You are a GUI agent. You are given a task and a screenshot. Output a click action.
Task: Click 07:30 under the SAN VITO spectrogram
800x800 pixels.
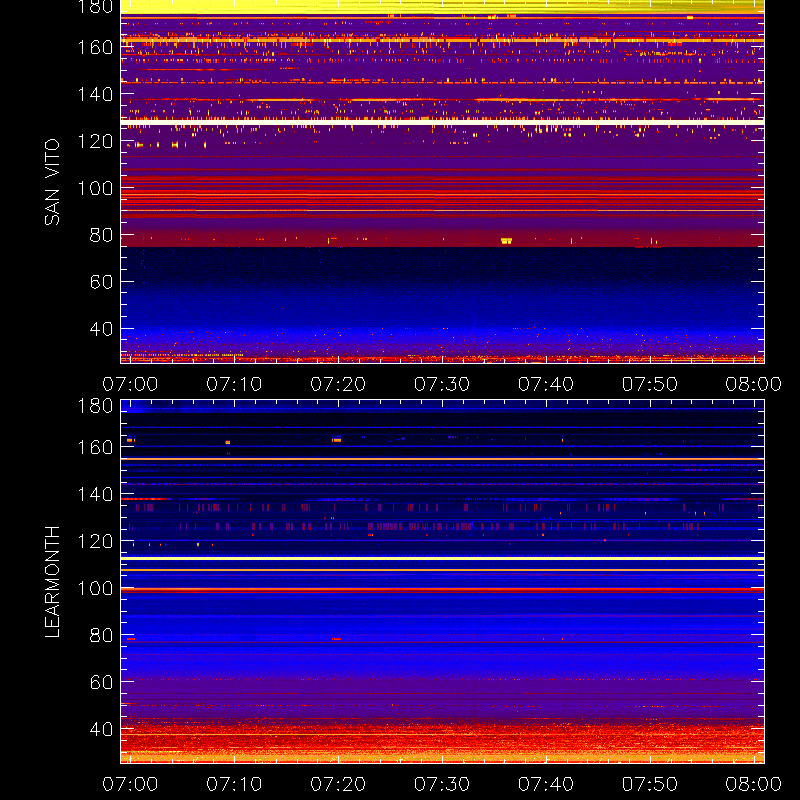point(442,384)
